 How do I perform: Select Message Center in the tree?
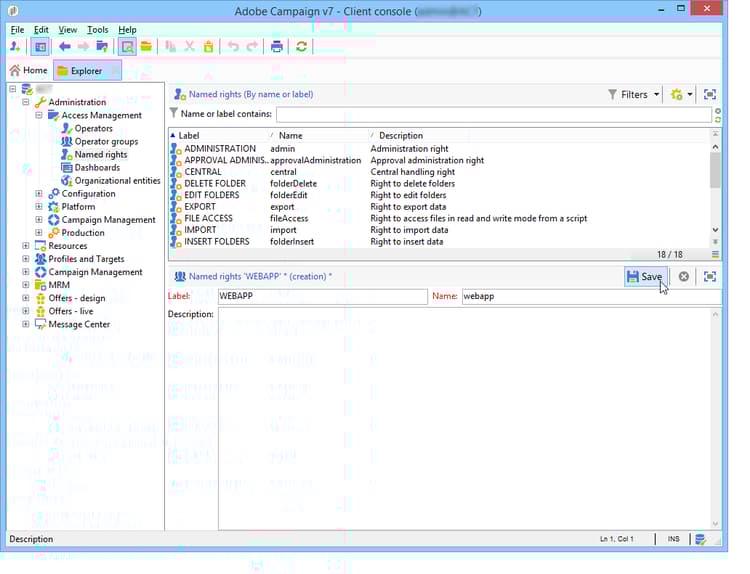coord(79,324)
